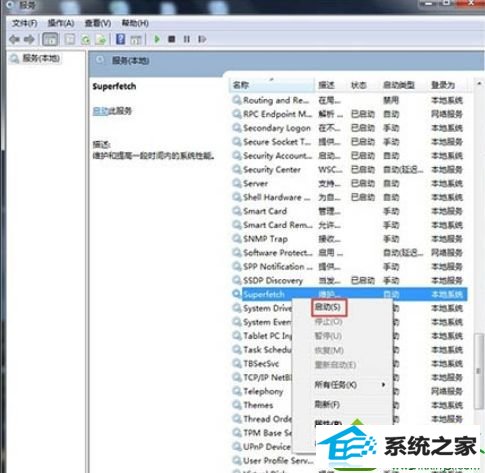Click the services list vertical scrollbar thumb
485x473 pixels.
click(479, 371)
